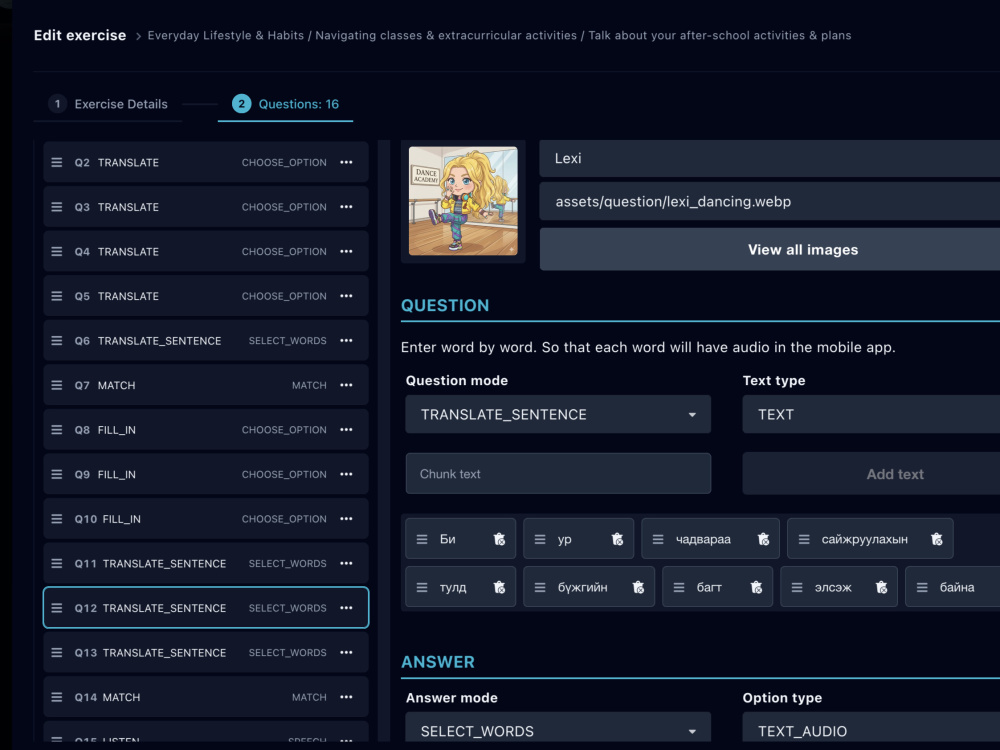Click the Add text button

coord(871,474)
